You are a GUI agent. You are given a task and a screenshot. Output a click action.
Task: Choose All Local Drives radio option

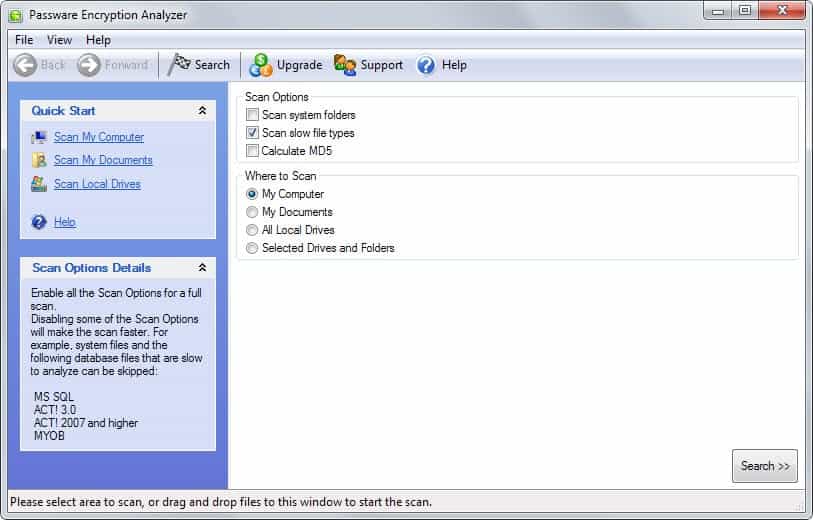pos(252,230)
